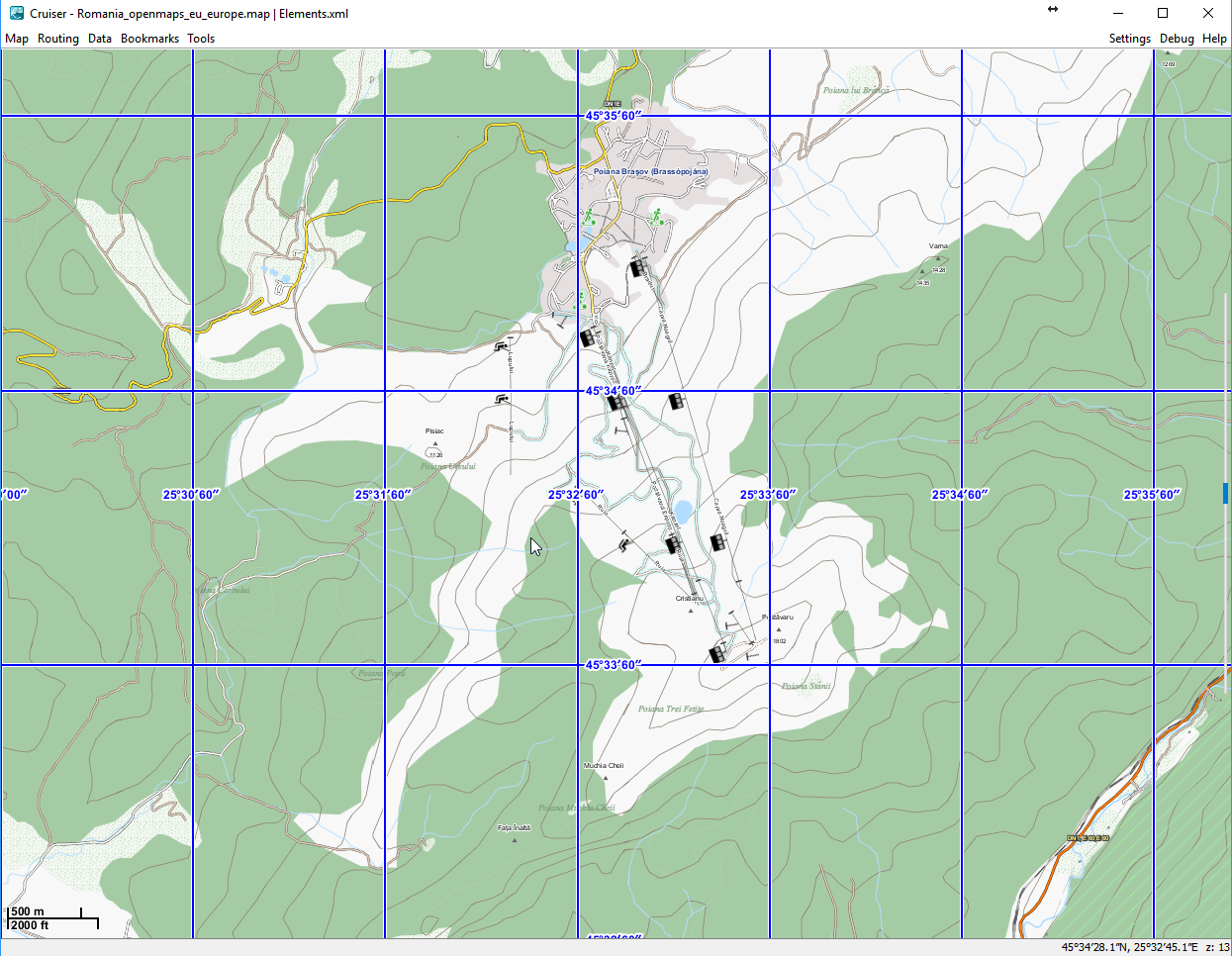Open the Help menu
The width and height of the screenshot is (1232, 956).
[x=1214, y=39]
